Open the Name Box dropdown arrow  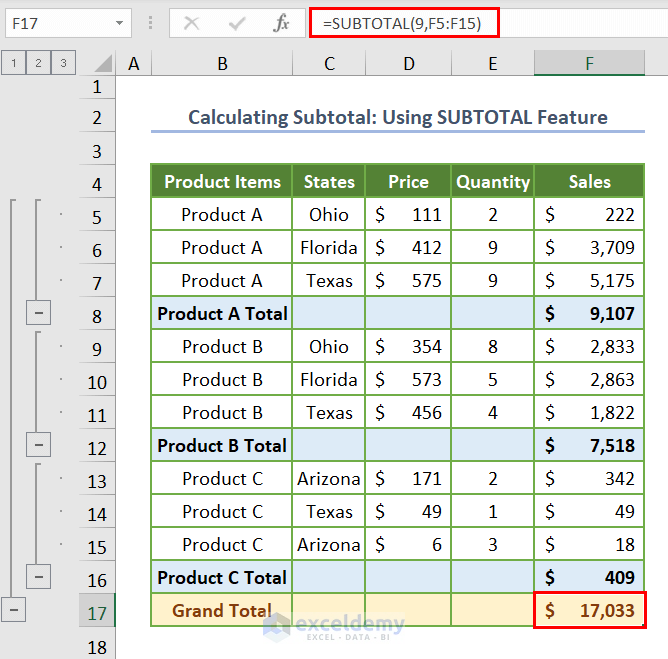pyautogui.click(x=120, y=23)
